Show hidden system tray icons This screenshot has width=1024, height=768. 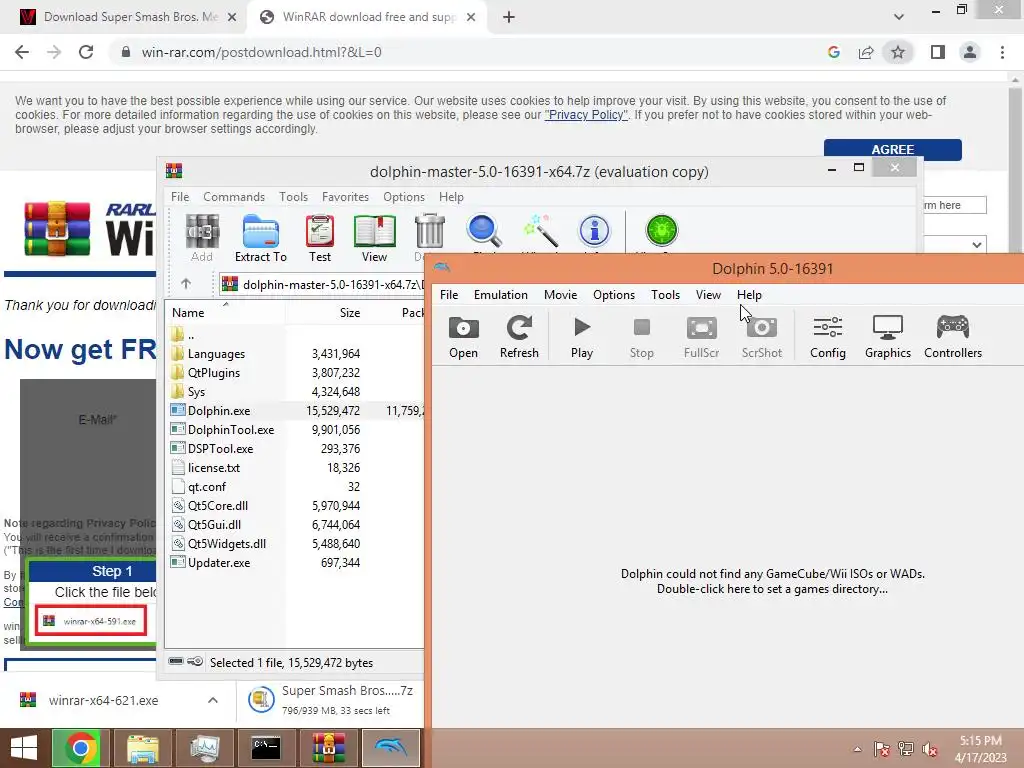click(x=857, y=749)
